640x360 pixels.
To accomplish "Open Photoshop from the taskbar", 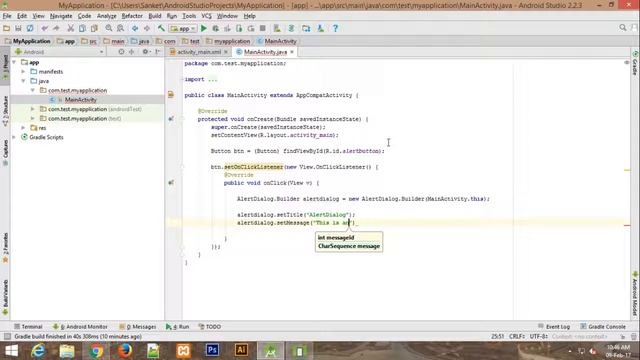I will [x=212, y=351].
